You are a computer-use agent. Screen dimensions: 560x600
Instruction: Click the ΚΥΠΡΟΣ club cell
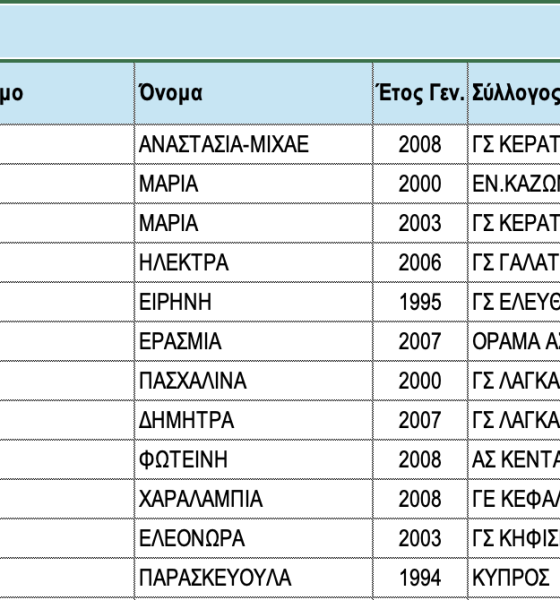[514, 578]
